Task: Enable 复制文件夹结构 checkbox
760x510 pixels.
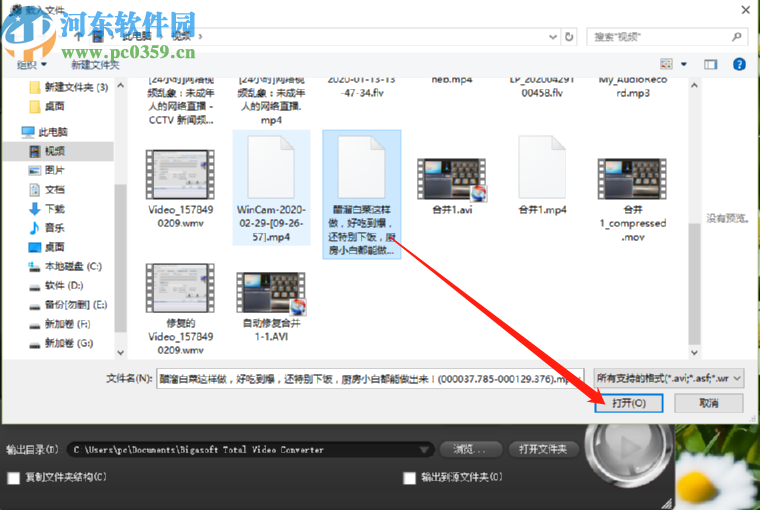Action: click(x=14, y=478)
